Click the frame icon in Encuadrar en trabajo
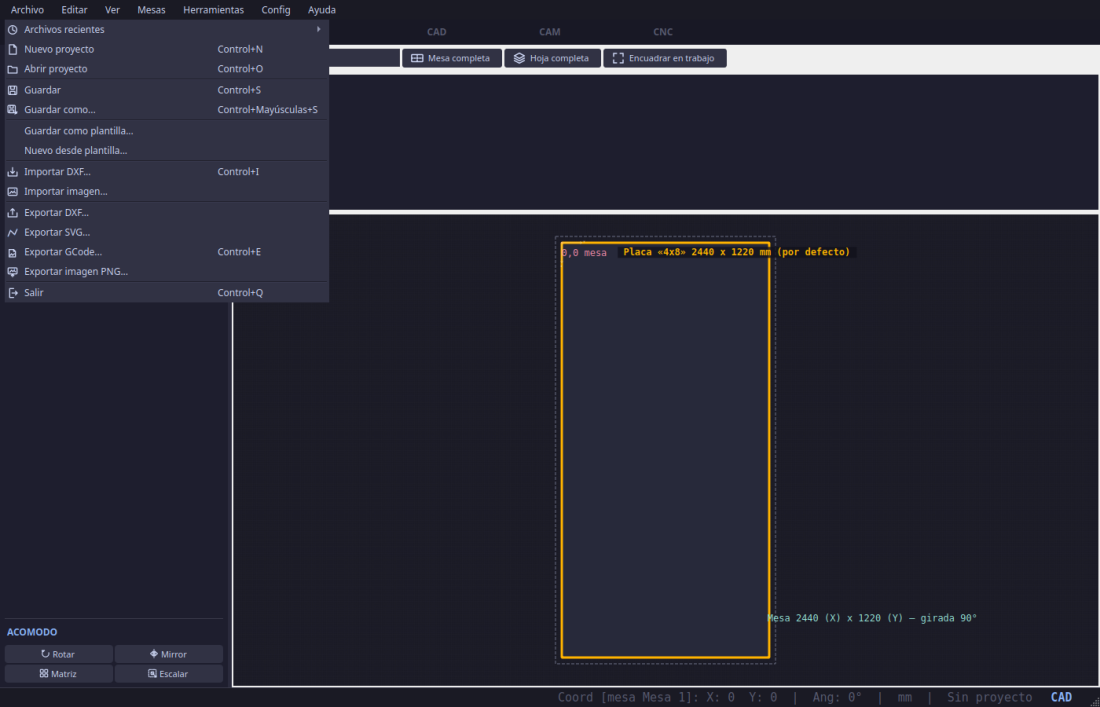Image resolution: width=1100 pixels, height=707 pixels. coord(618,58)
